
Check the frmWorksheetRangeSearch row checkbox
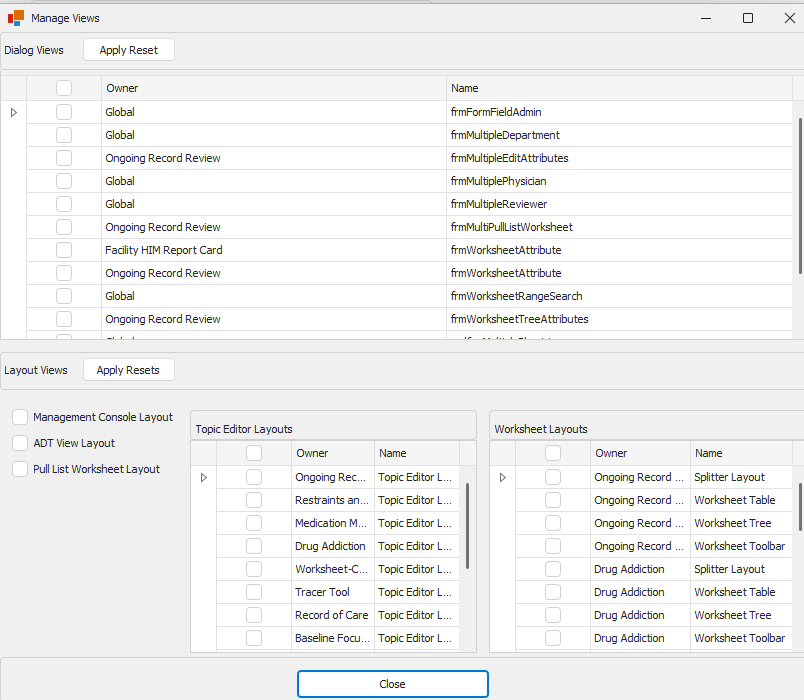click(x=64, y=296)
